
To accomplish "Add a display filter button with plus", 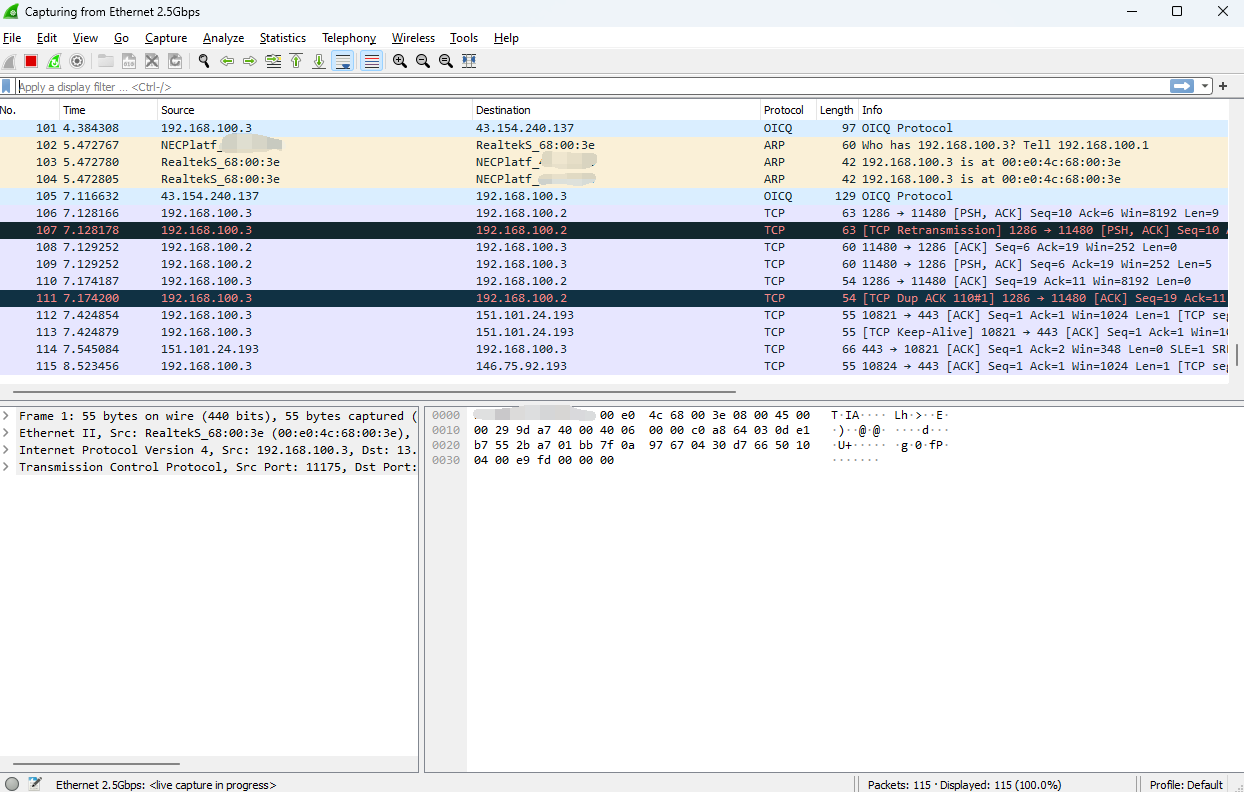I will (1223, 87).
